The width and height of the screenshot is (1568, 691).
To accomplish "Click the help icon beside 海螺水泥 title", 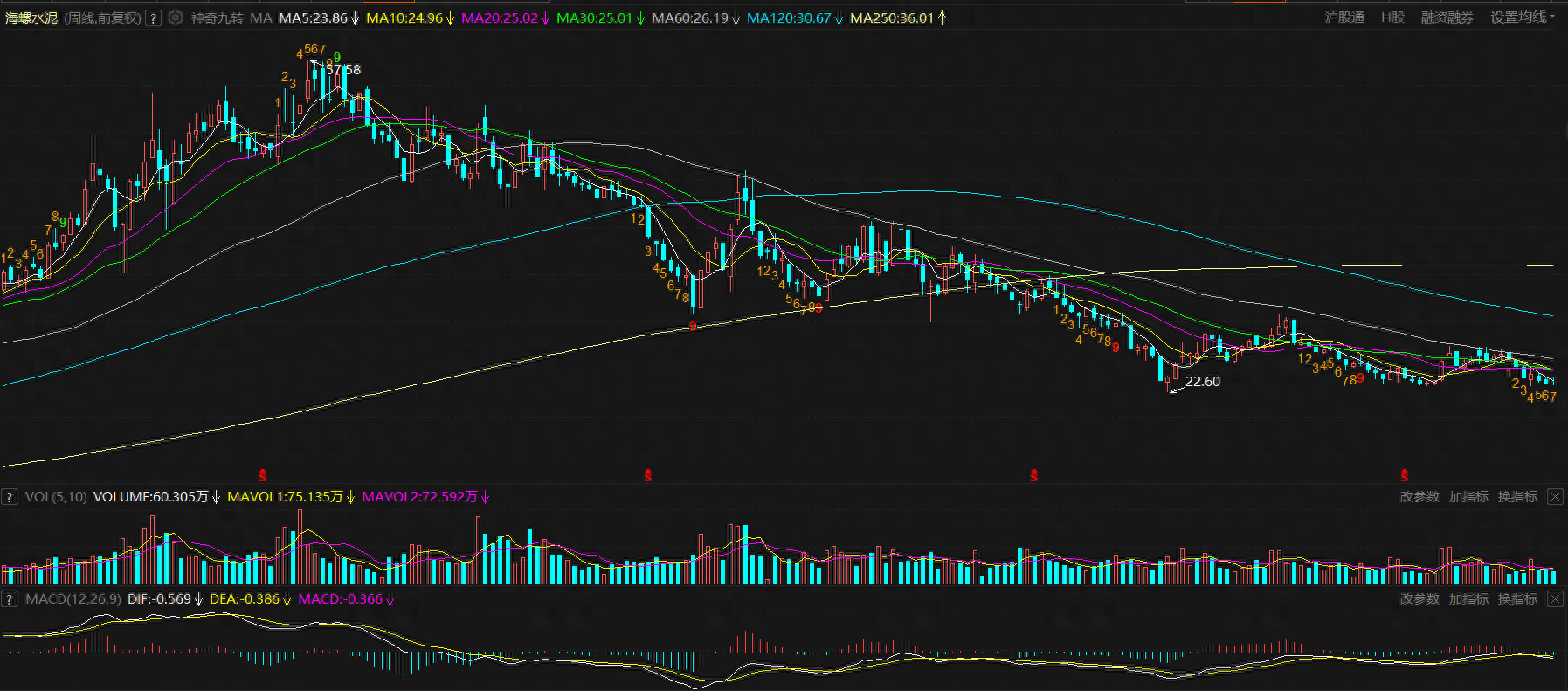I will pos(153,18).
